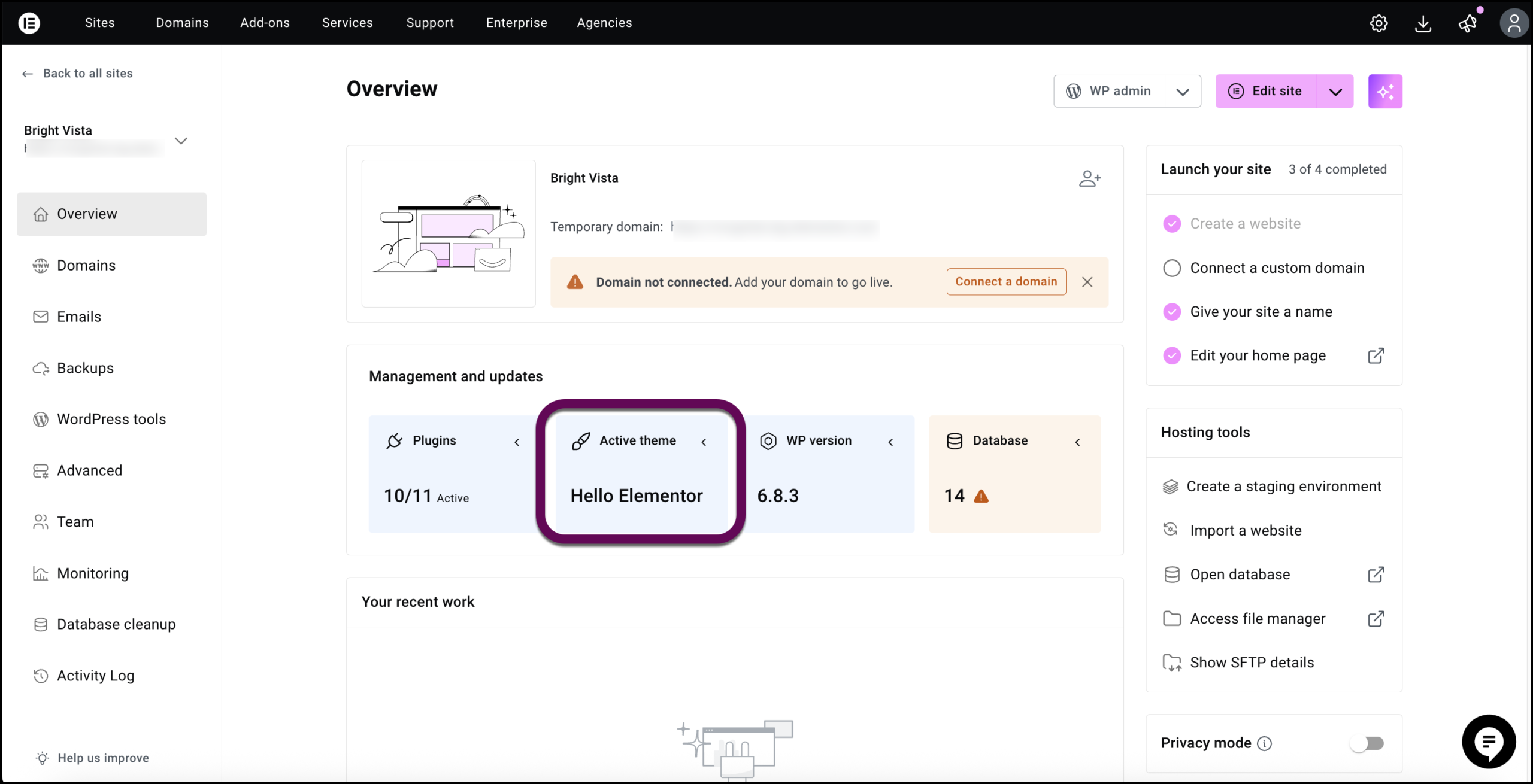1533x784 pixels.
Task: Open the Domains top menu
Action: pos(182,23)
